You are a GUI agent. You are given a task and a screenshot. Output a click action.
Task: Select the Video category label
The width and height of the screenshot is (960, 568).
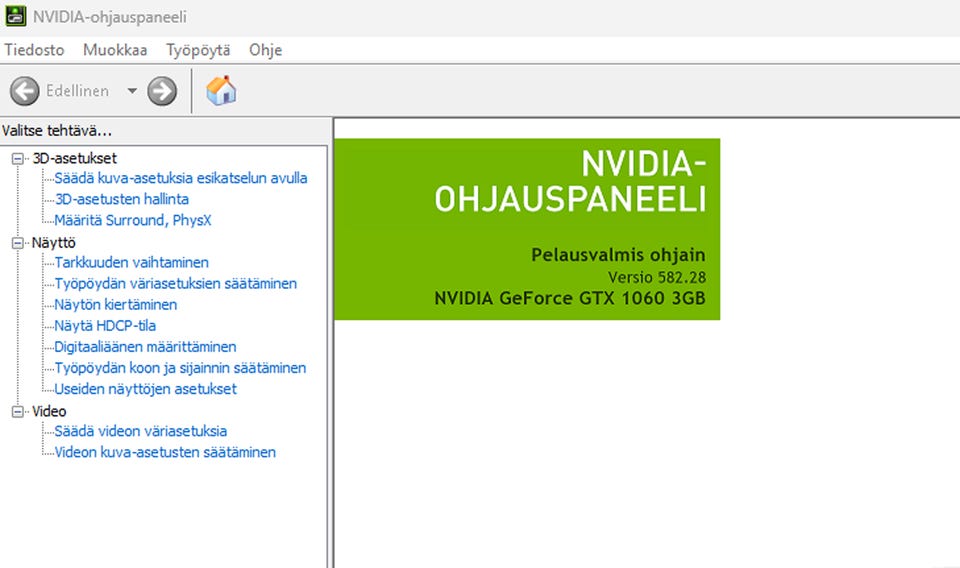(49, 411)
